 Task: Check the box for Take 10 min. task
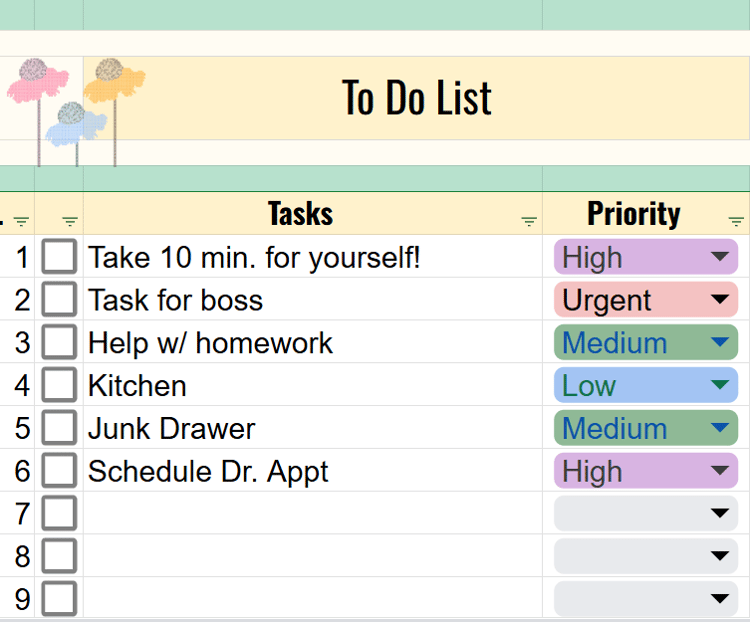coord(60,258)
